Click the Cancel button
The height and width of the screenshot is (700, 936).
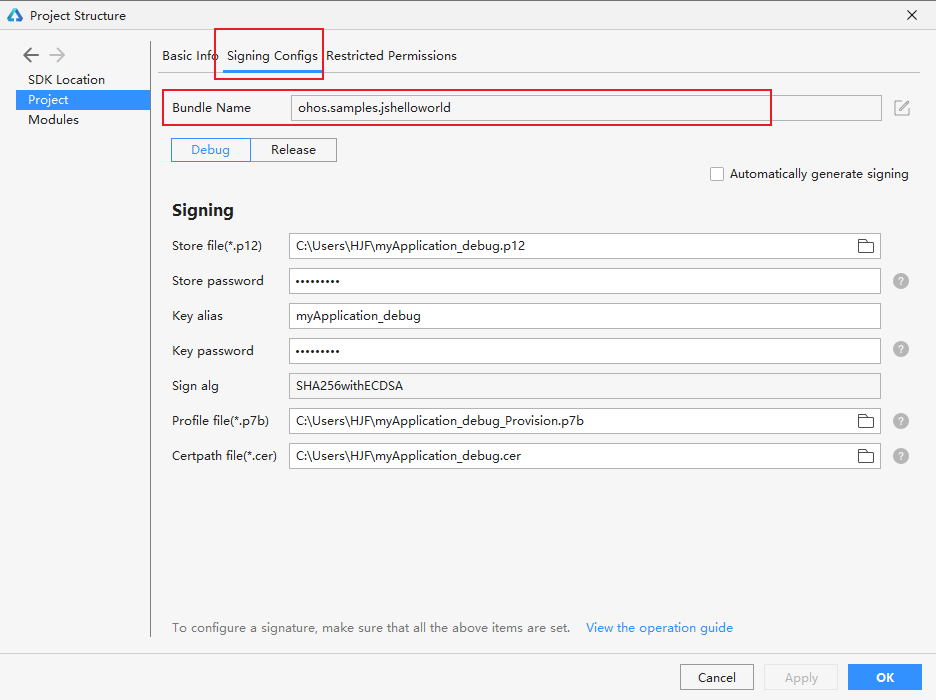pos(716,677)
